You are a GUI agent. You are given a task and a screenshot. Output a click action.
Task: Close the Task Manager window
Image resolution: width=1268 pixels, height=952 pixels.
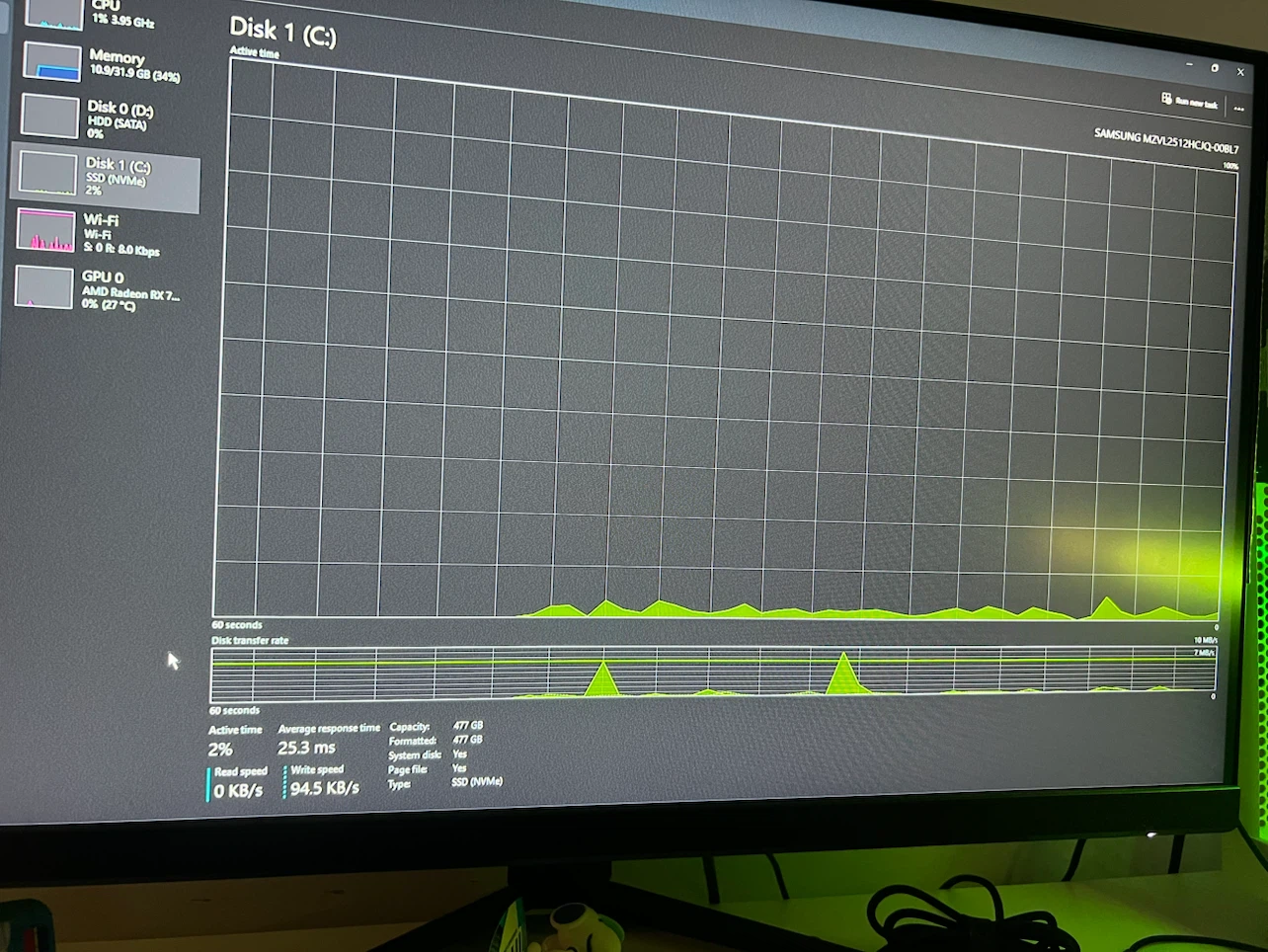(x=1240, y=72)
